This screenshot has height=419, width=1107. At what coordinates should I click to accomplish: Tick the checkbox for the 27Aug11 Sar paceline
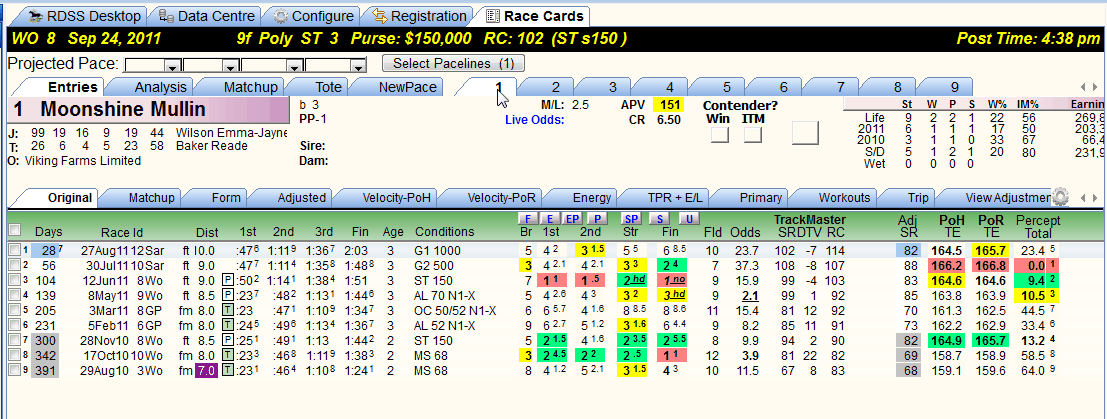click(x=14, y=249)
